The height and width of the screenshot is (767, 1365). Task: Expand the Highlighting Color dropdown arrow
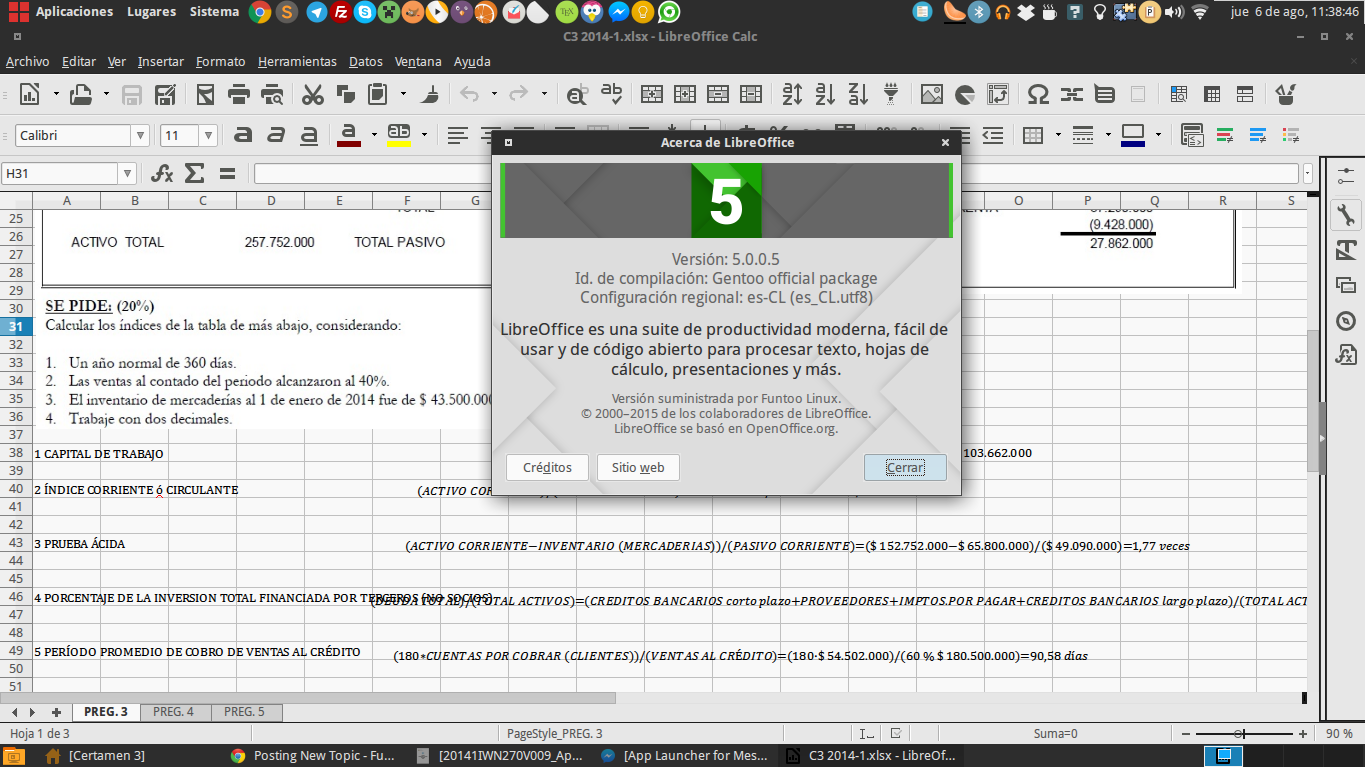(x=424, y=134)
